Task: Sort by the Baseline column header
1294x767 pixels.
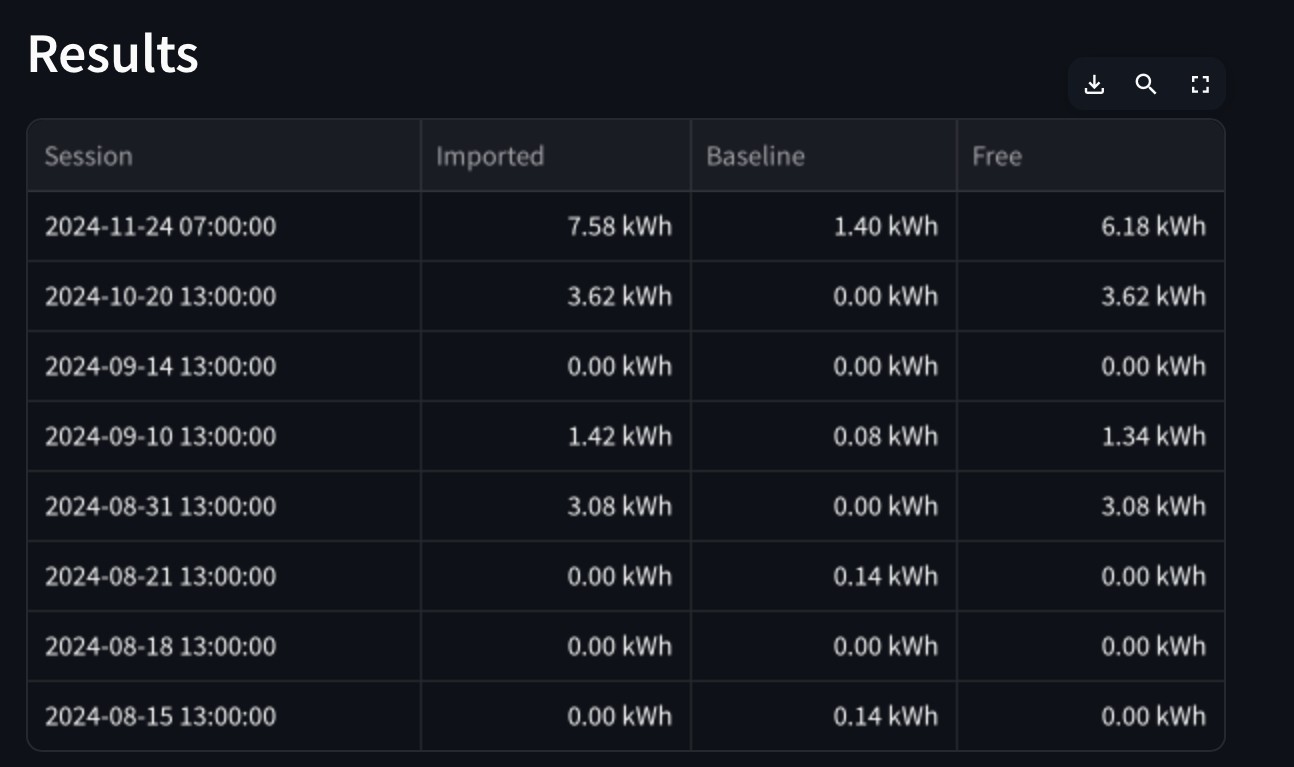Action: [824, 156]
